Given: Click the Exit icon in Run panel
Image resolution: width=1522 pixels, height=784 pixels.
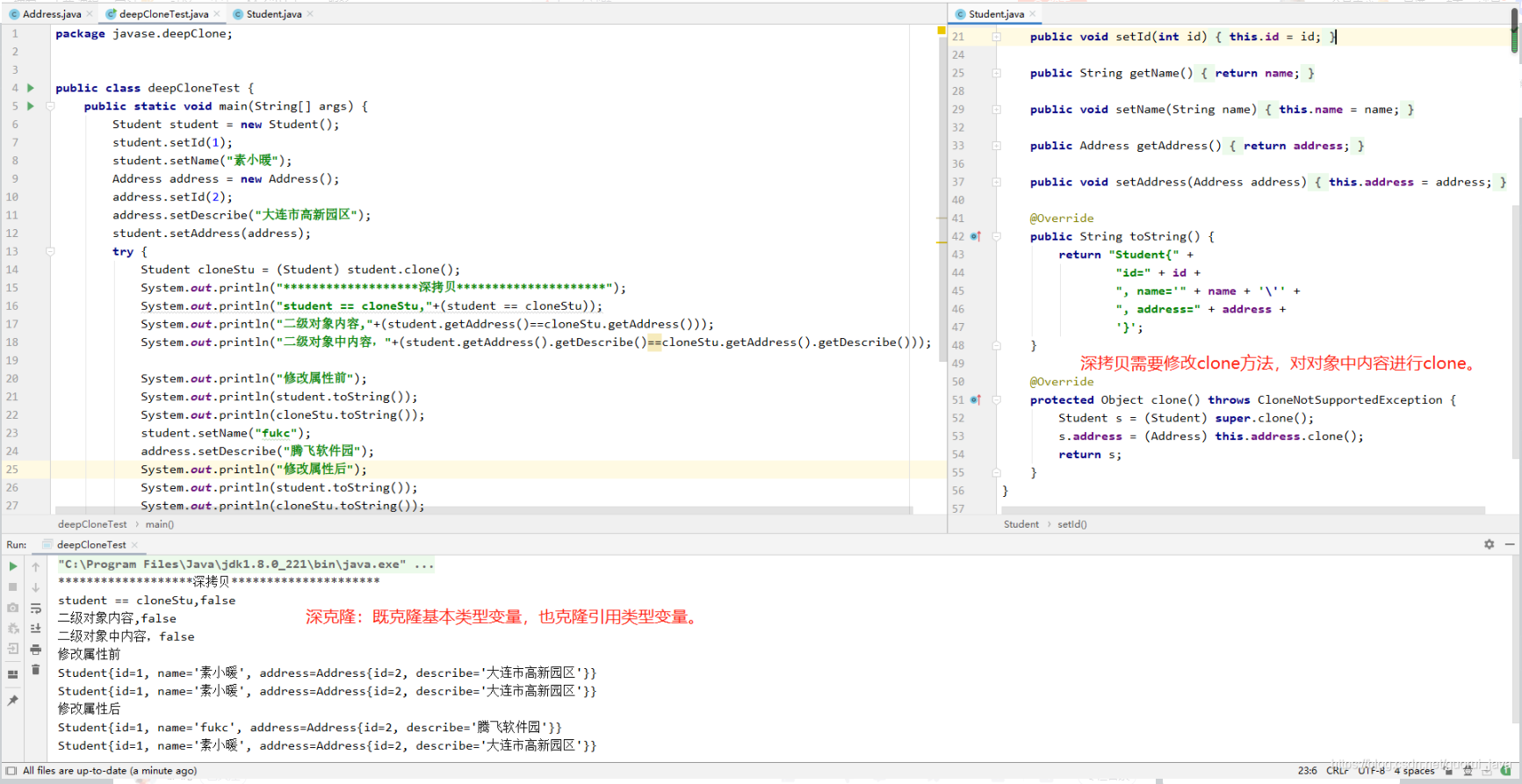Looking at the screenshot, I should 13,649.
